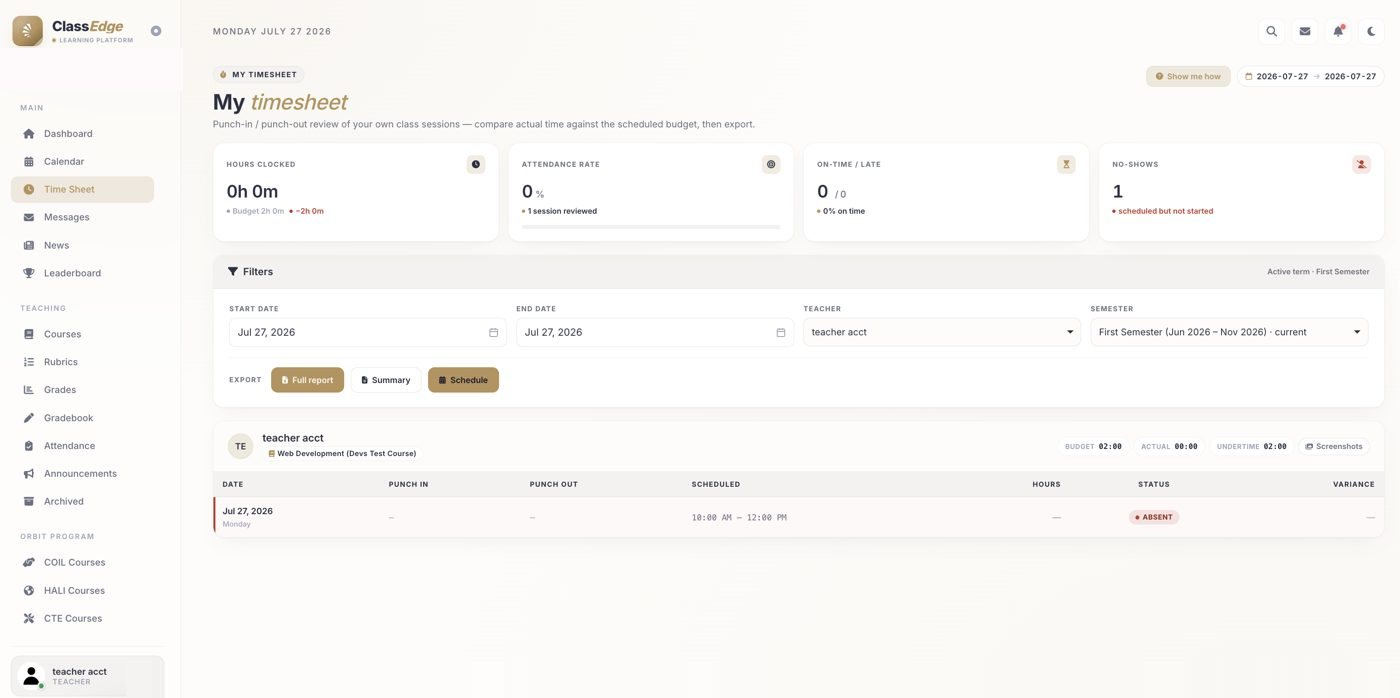View notifications via the bell icon
Screen dimensions: 1400x698
coord(1338,31)
